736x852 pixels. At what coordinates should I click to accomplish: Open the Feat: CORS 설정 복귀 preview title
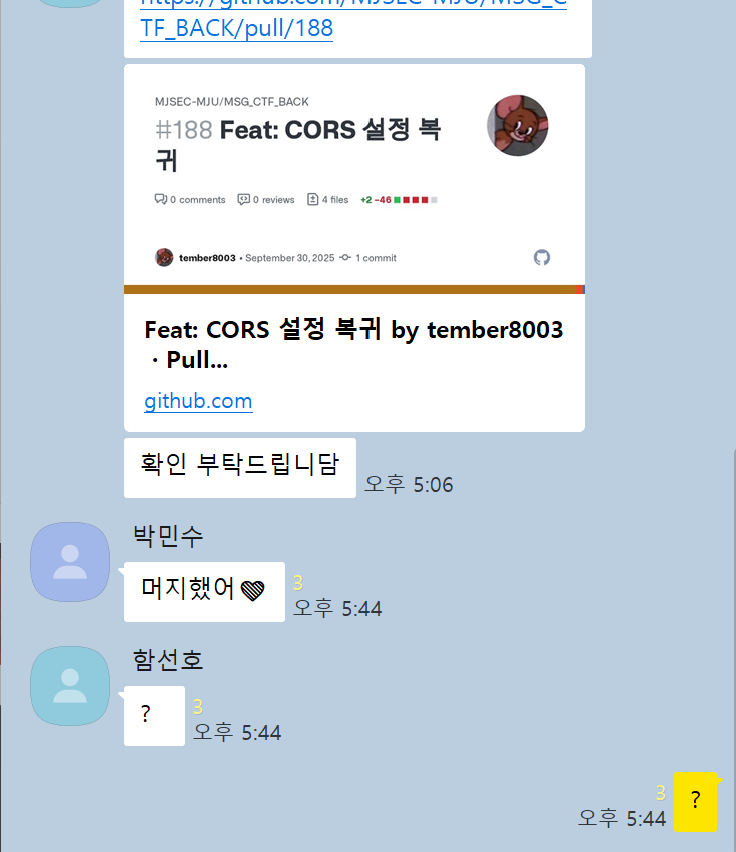(x=354, y=344)
